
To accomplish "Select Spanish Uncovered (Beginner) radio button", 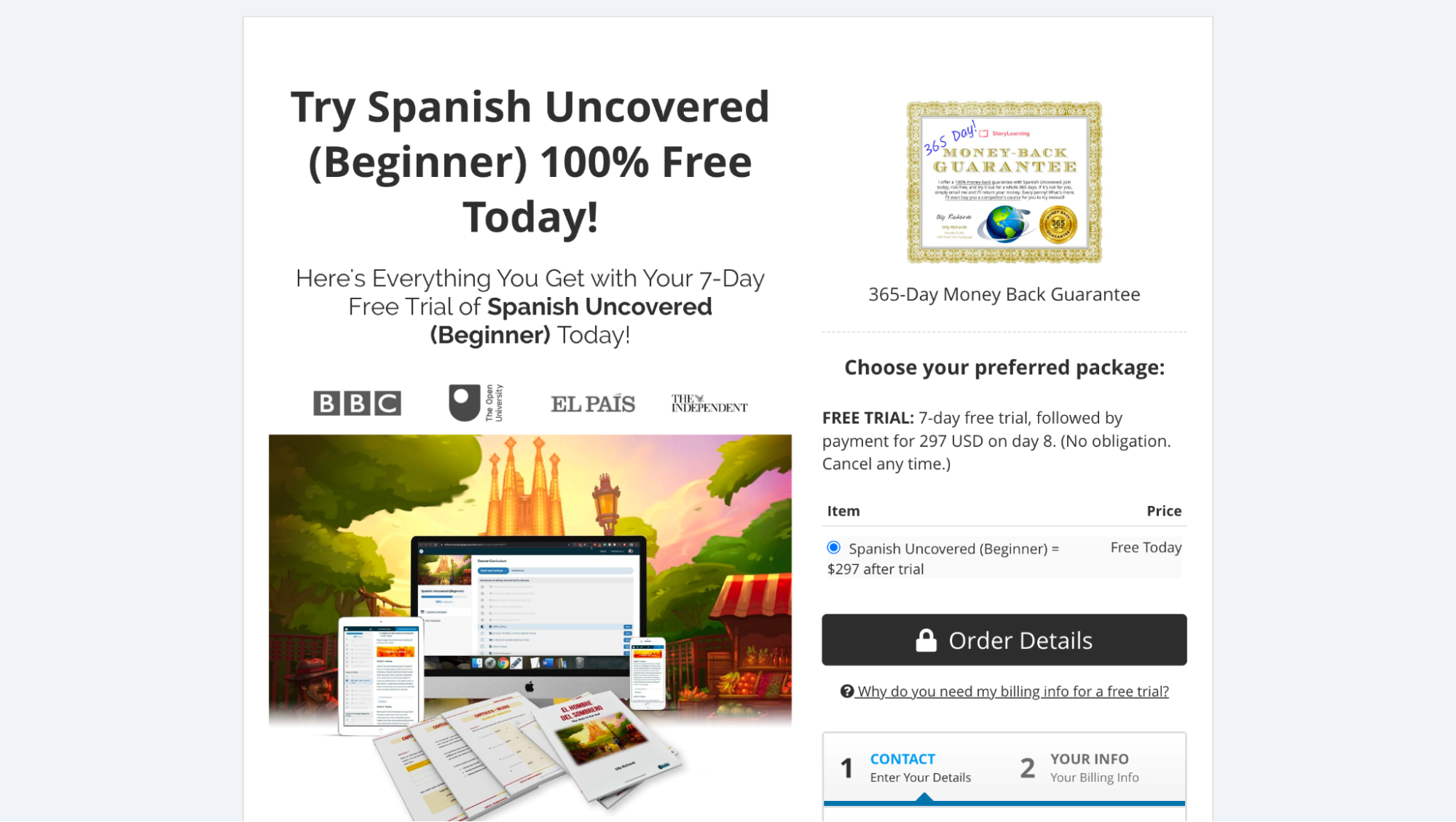I will (x=834, y=548).
